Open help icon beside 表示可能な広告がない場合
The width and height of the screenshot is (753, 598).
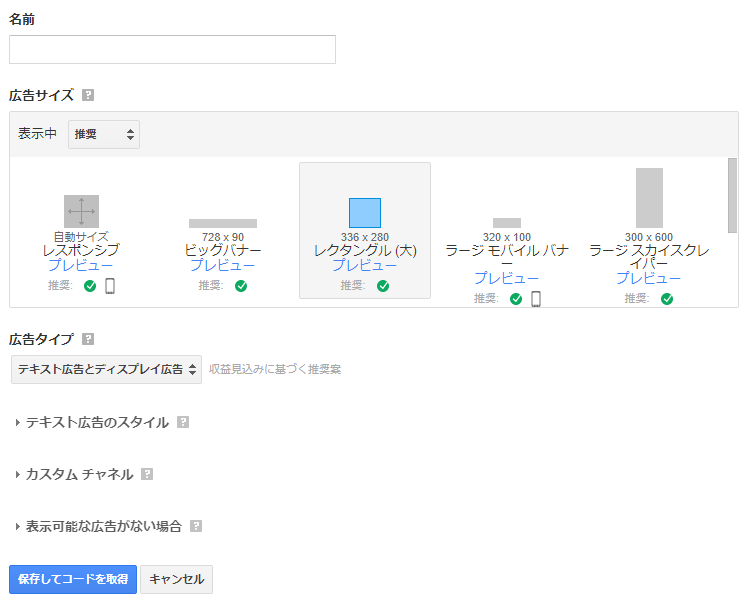(x=196, y=526)
